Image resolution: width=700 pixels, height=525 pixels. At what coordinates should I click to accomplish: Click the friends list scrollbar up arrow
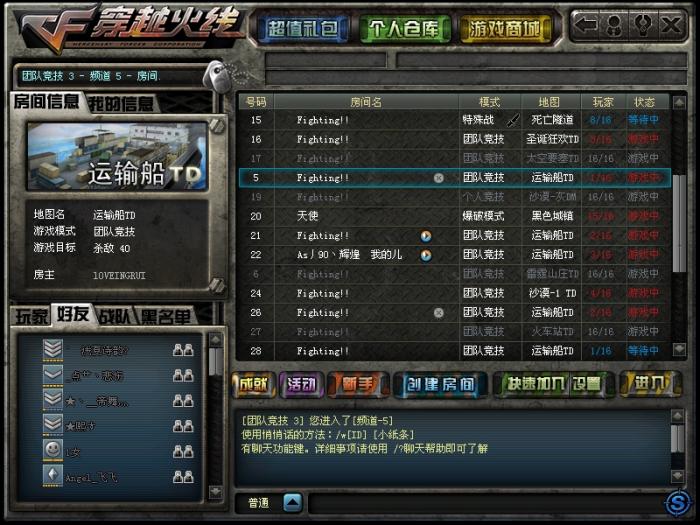[x=215, y=340]
